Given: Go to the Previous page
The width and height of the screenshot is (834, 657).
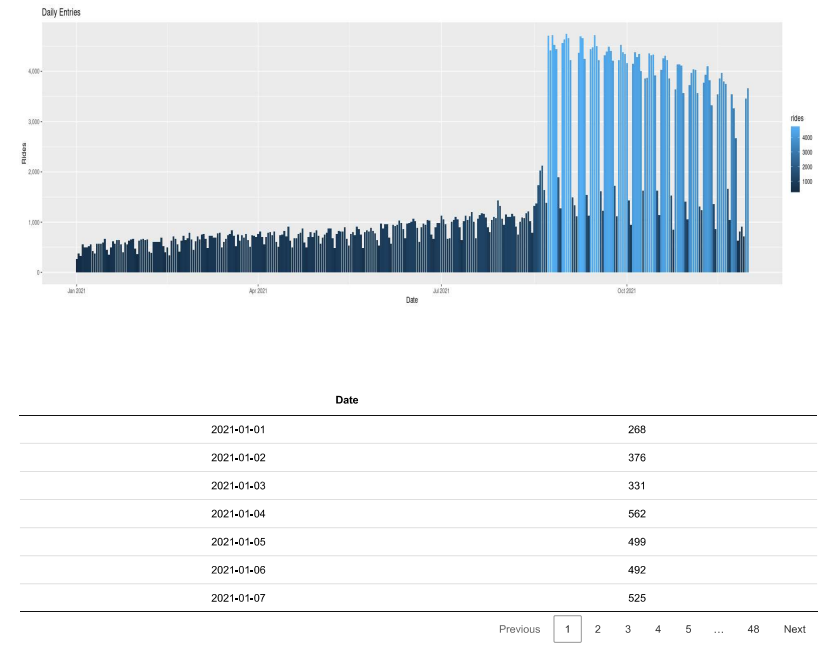Looking at the screenshot, I should click(519, 629).
